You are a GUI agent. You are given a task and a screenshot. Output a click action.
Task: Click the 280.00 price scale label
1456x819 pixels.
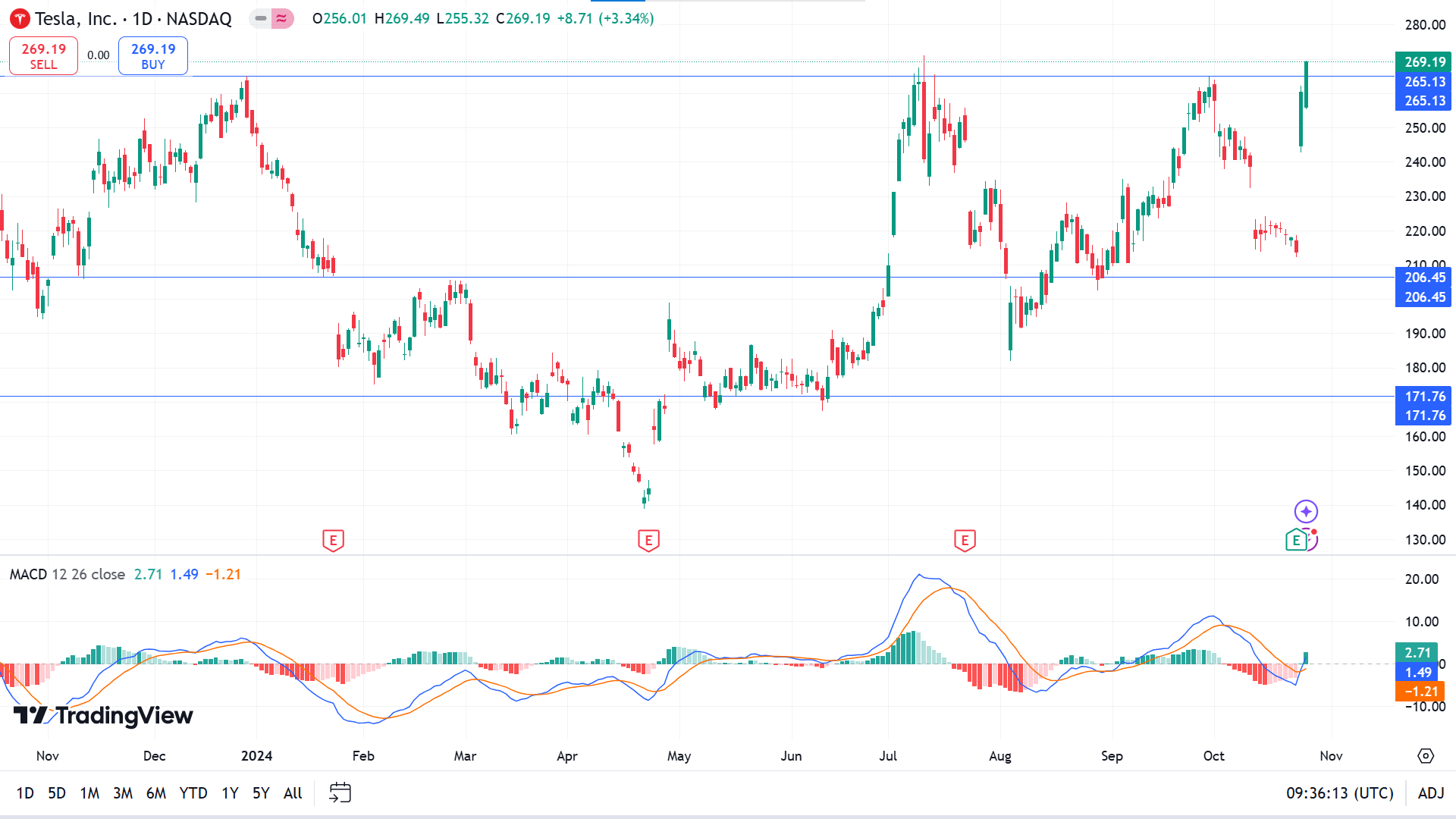coord(1425,25)
